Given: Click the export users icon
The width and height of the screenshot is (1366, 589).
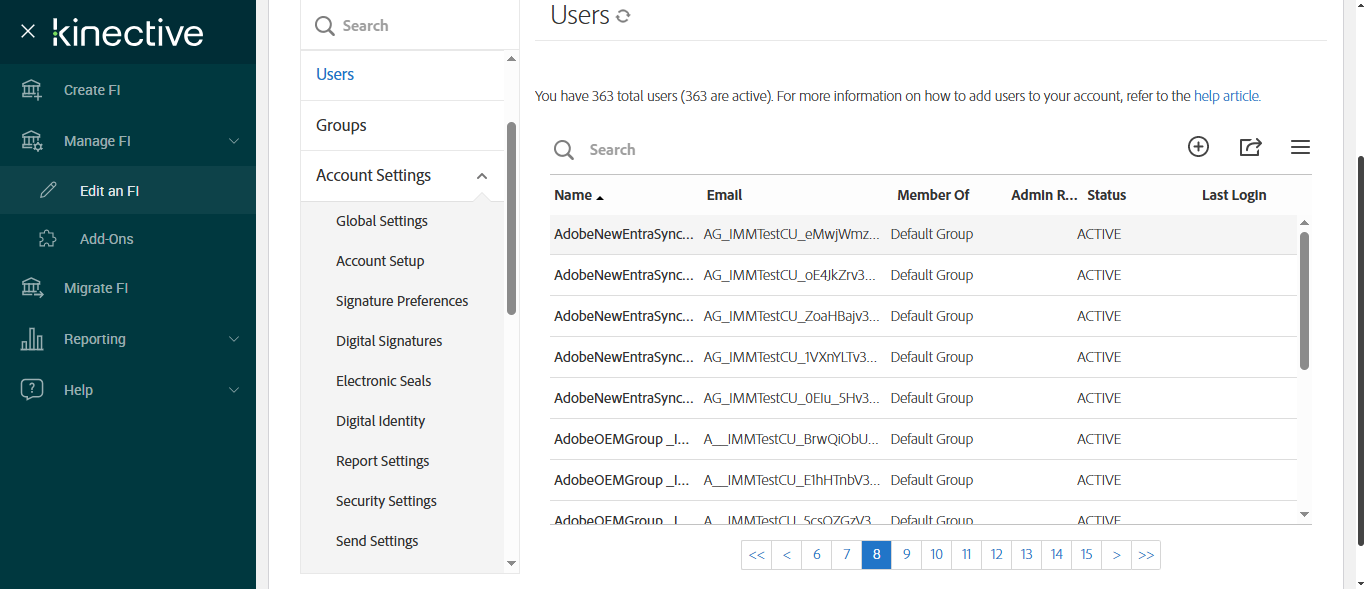Looking at the screenshot, I should tap(1250, 147).
